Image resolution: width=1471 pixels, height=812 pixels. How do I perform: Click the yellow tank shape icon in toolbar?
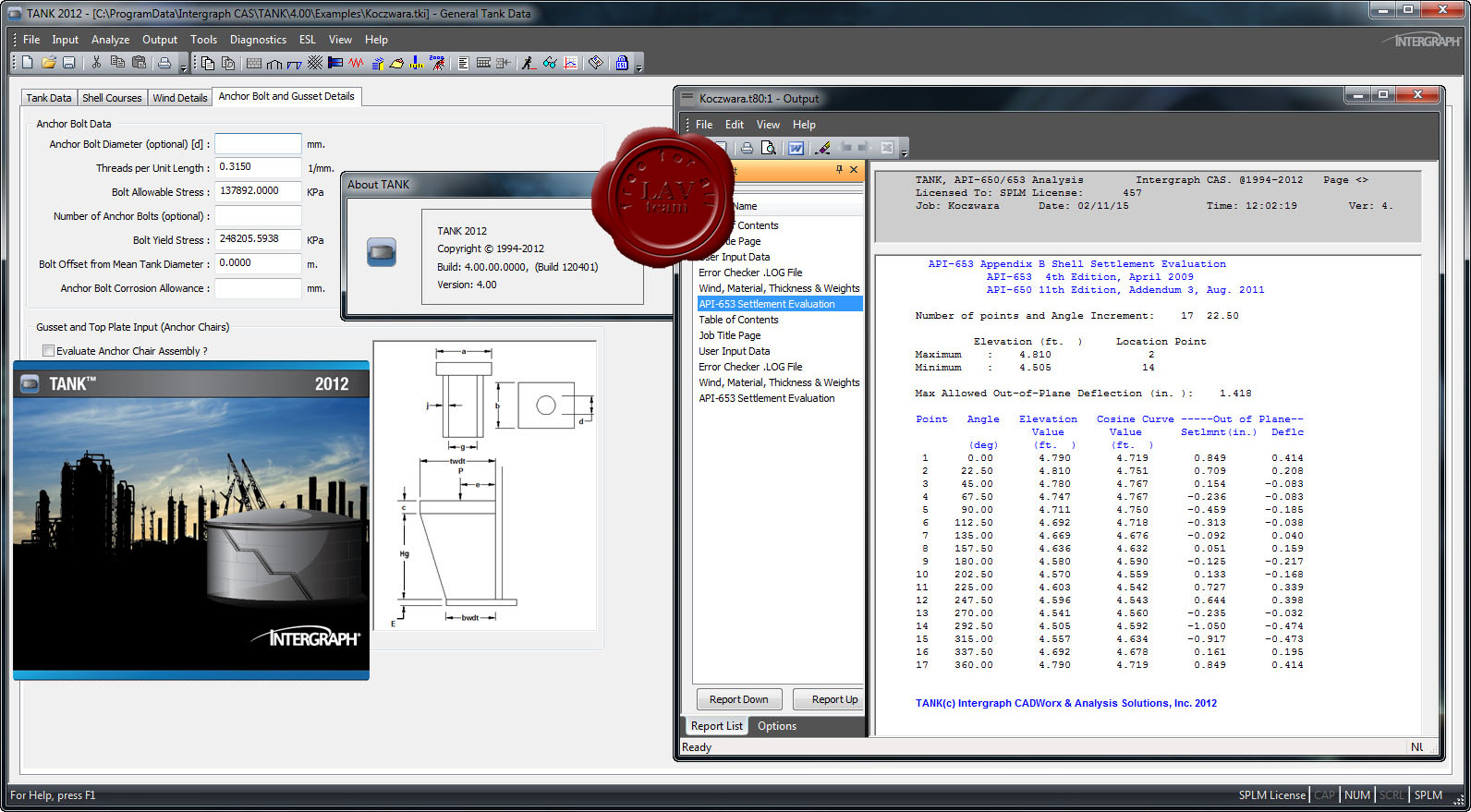point(396,63)
